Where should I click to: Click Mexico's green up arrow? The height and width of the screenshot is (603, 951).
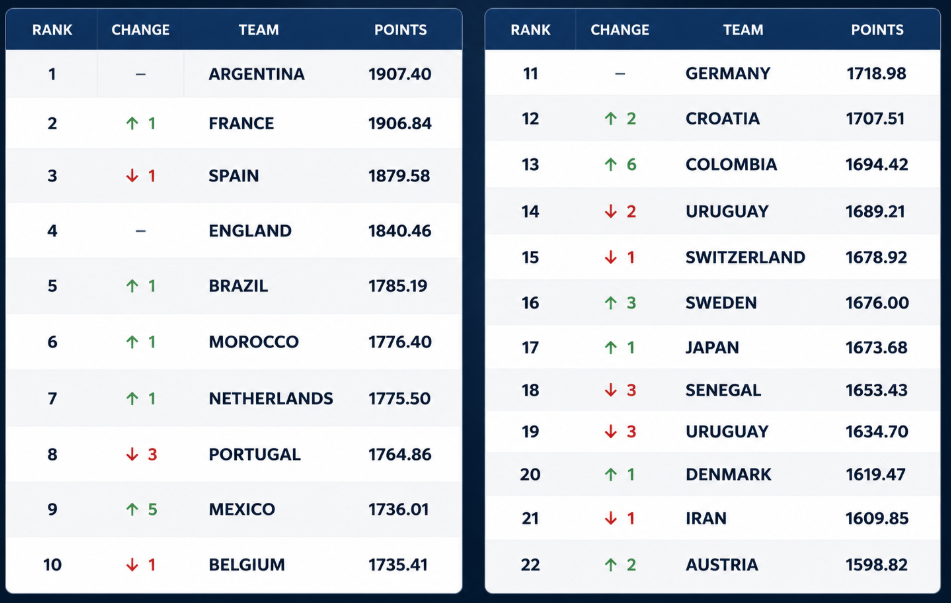(x=132, y=509)
